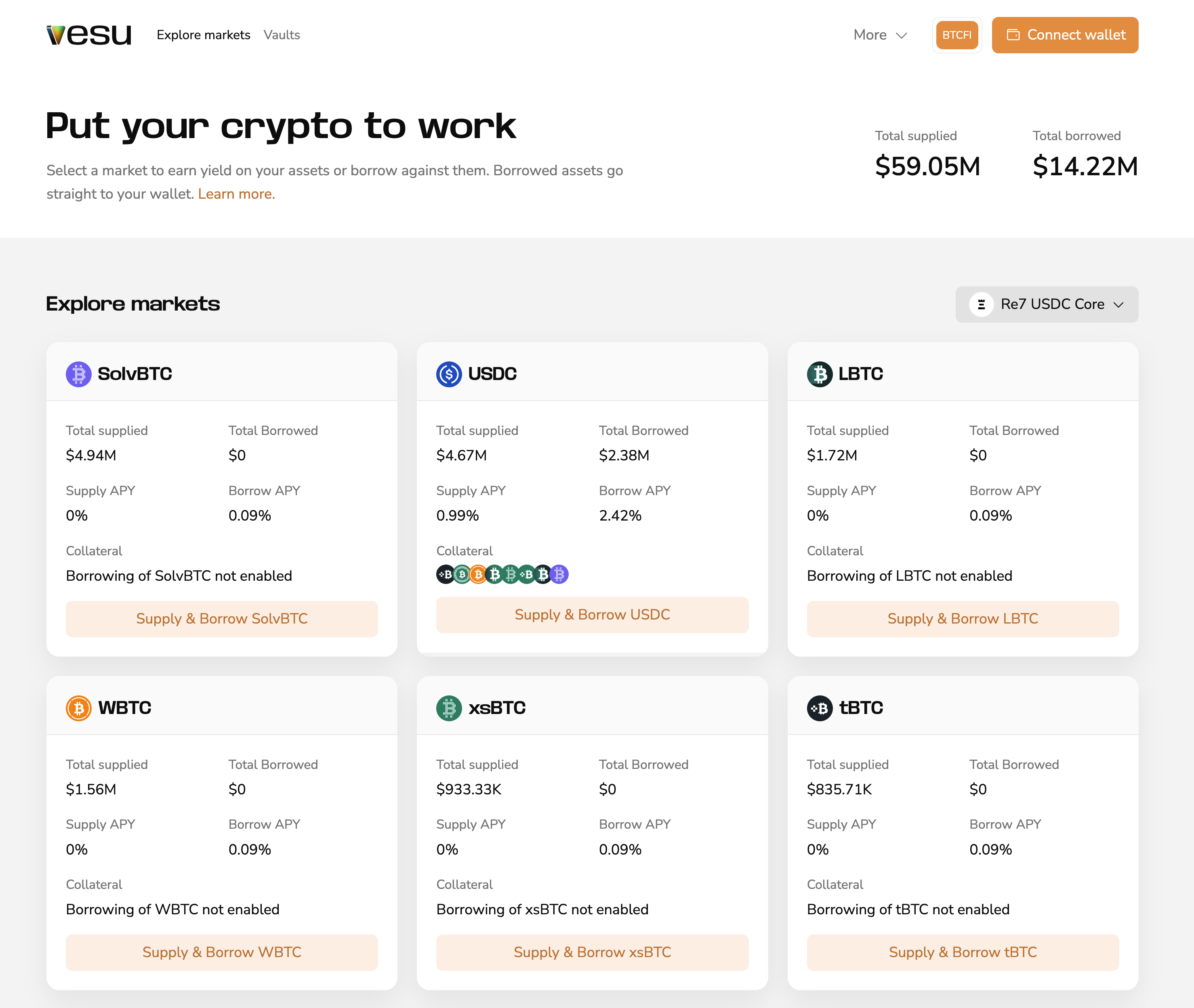Screen dimensions: 1194x1008
Task: Select the Explore markets navigation item
Action: click(x=204, y=35)
